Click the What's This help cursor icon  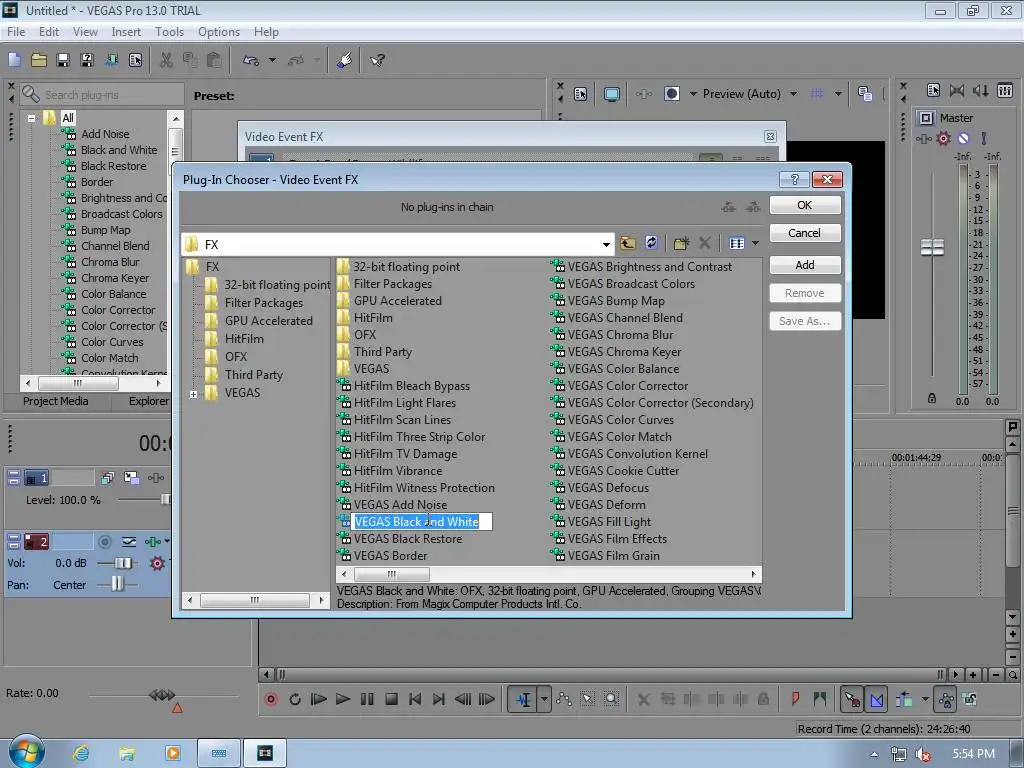tap(377, 60)
